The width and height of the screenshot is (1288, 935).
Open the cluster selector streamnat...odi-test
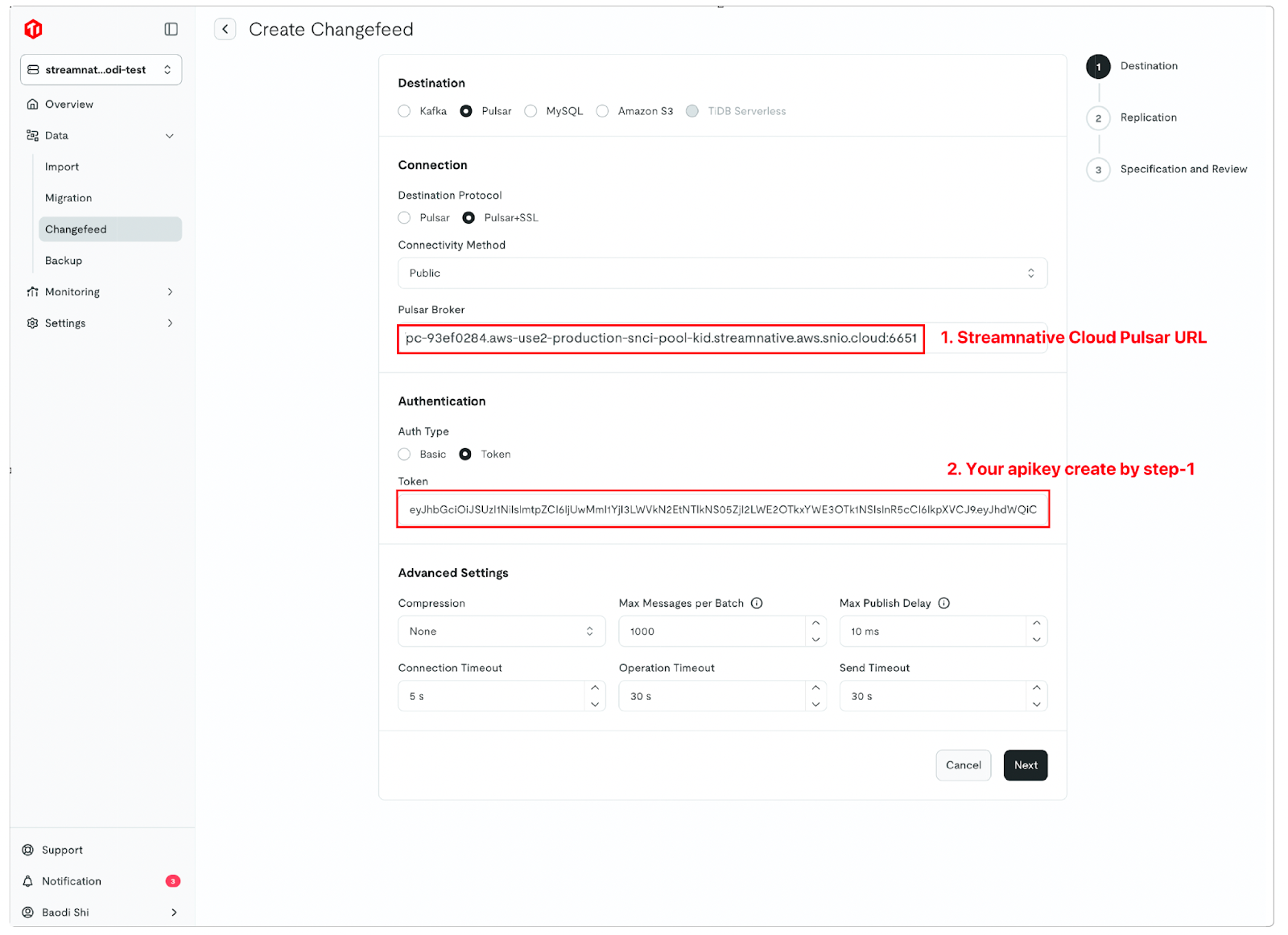click(x=101, y=70)
